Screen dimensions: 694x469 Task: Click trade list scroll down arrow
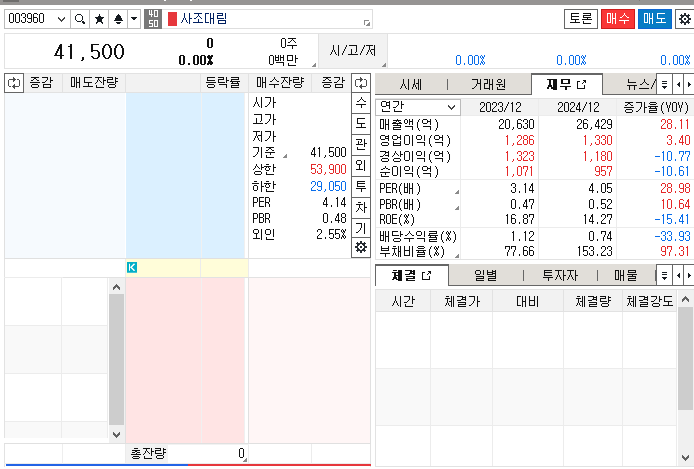pos(685,457)
